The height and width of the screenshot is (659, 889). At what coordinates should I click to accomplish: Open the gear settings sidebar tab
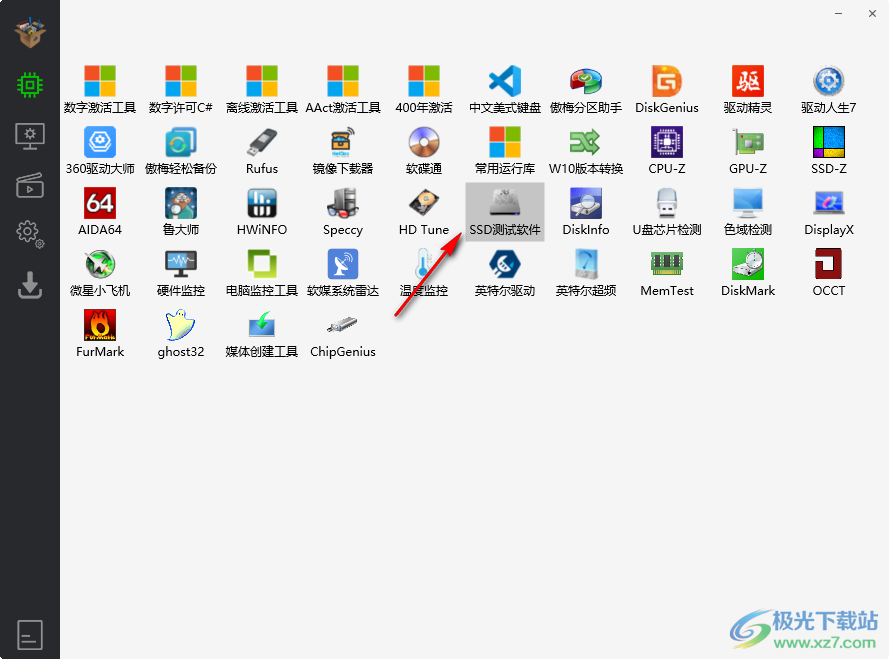pos(30,234)
